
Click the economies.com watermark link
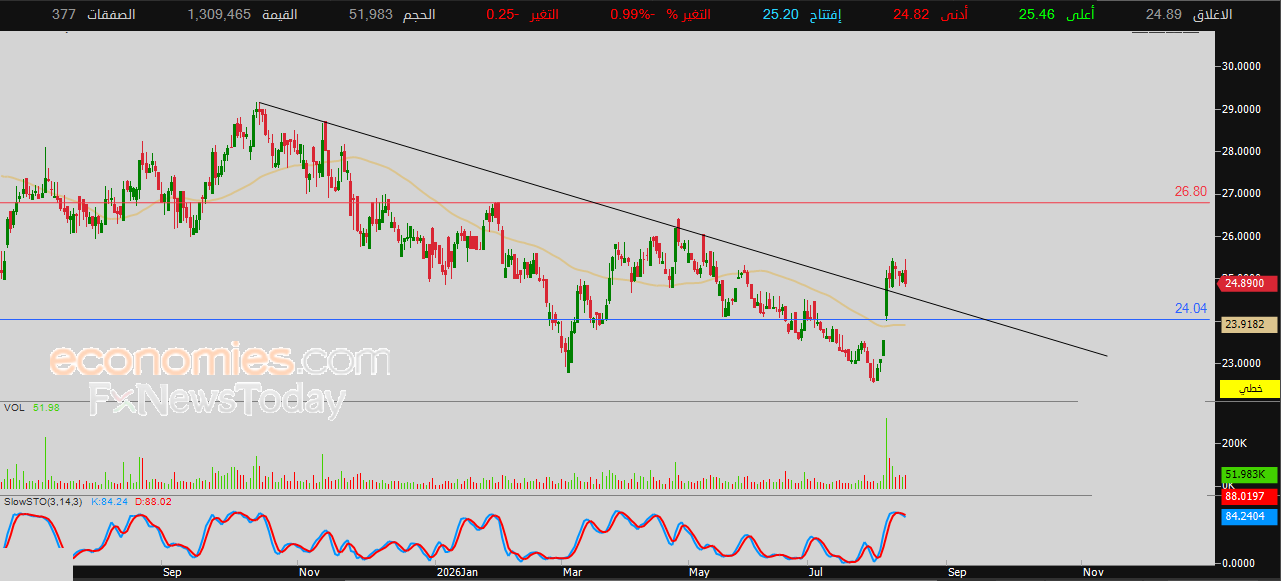[x=219, y=360]
